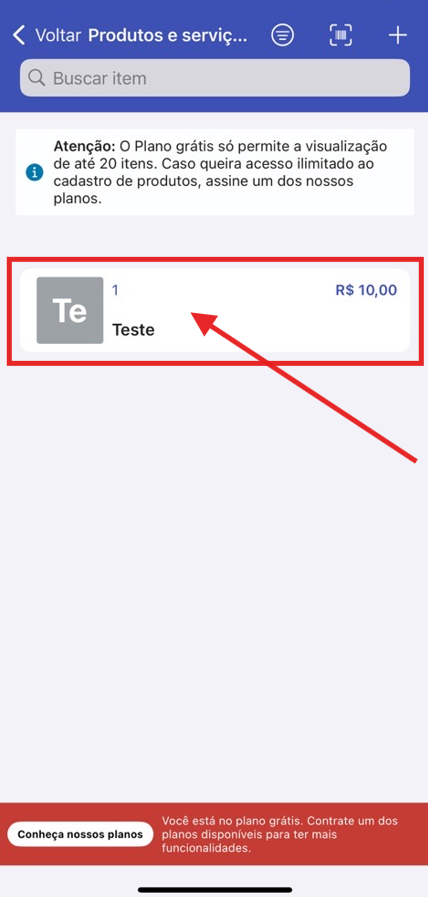The image size is (428, 897).
Task: Click the 'Voltar' back label
Action: [x=59, y=35]
